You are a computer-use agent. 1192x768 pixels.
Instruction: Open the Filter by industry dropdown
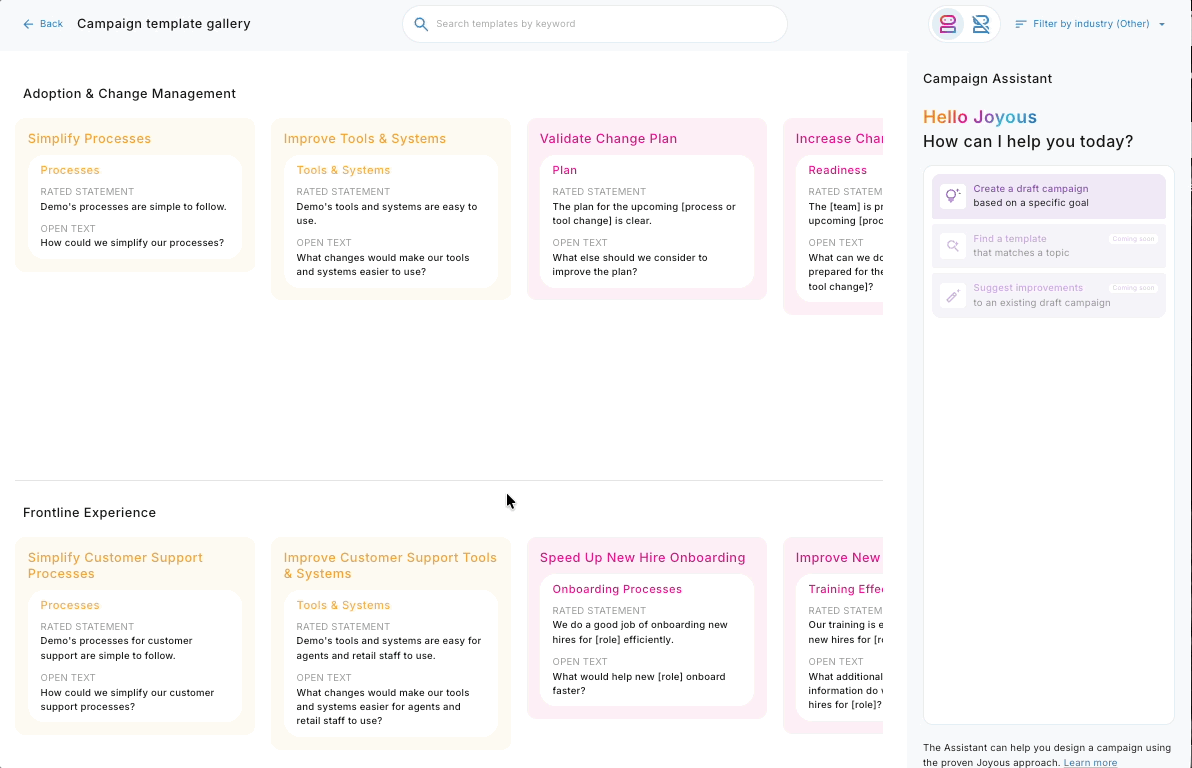tap(1091, 24)
